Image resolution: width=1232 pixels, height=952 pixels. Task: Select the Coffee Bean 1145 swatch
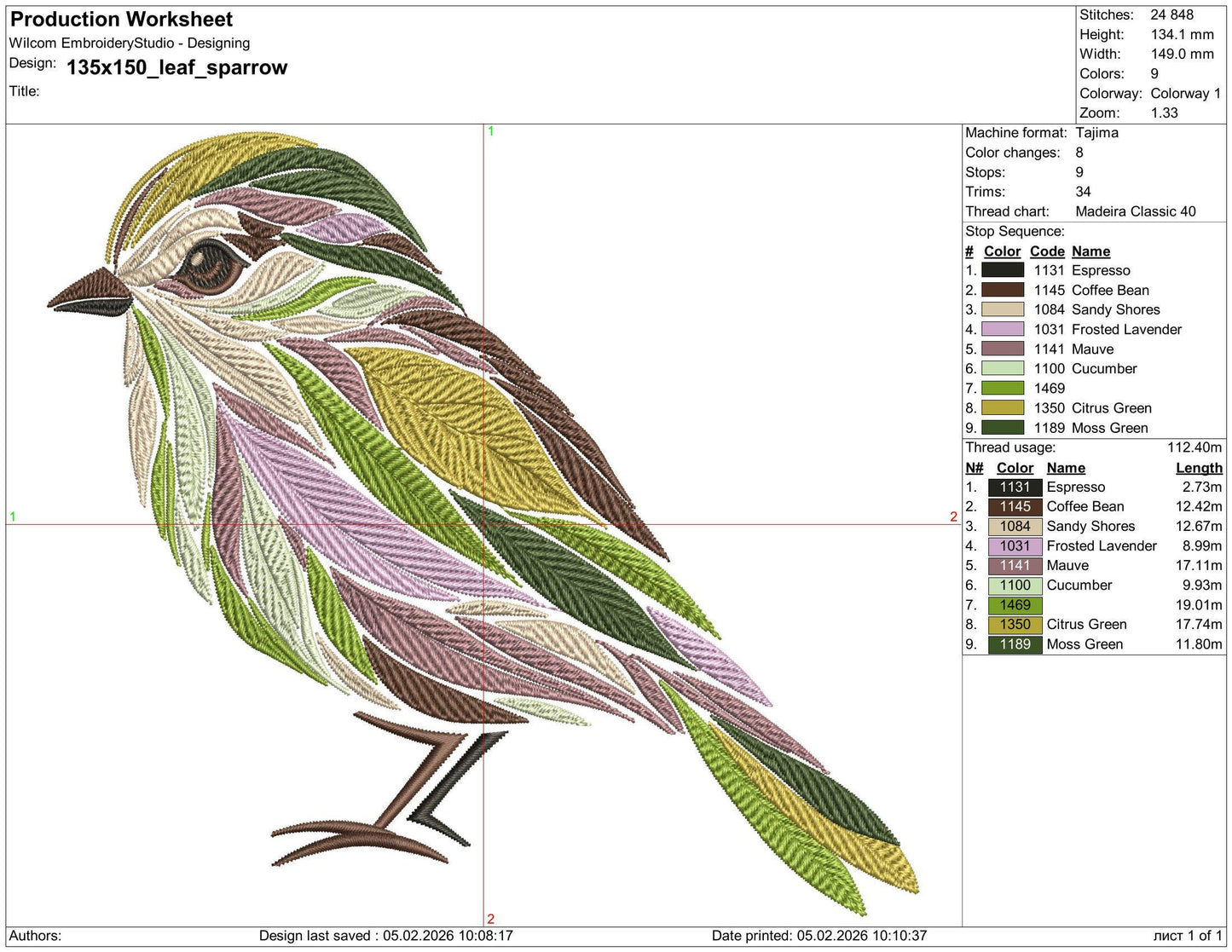tap(1003, 290)
